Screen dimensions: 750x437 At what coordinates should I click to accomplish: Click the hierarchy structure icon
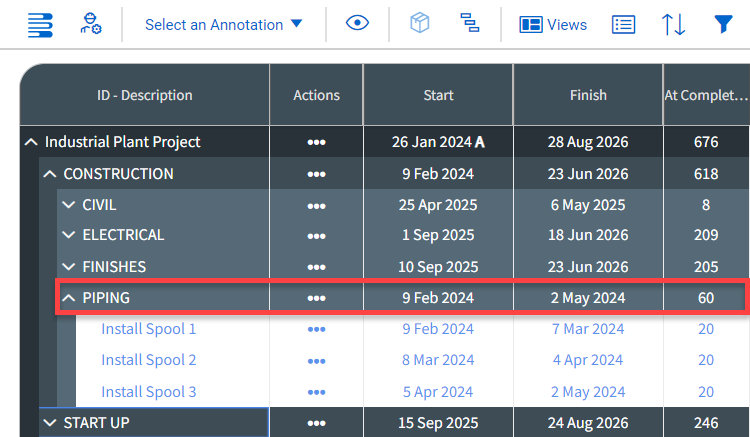[469, 24]
